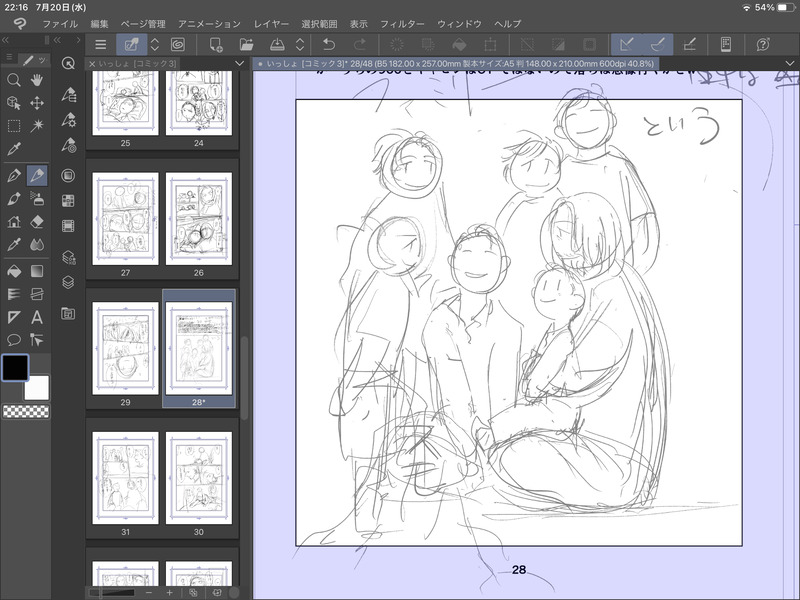Open the Color Wheel palette
This screenshot has width=800, height=600.
(68, 176)
